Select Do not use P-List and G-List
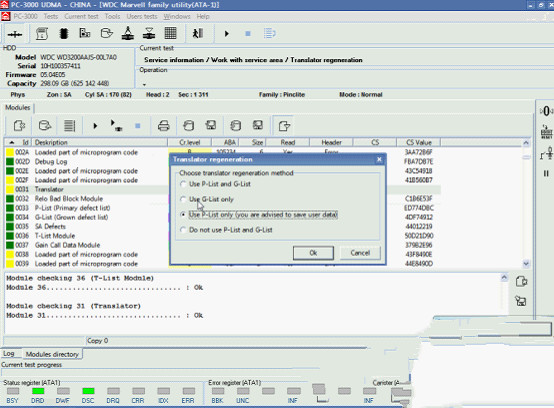Viewport: 554px width, 408px height. tap(226, 230)
